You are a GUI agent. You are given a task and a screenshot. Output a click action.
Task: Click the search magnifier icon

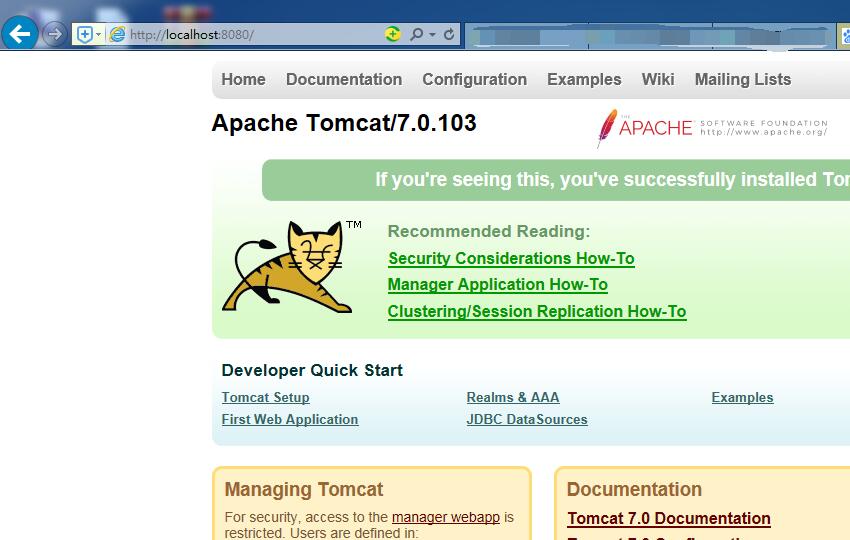coord(416,35)
